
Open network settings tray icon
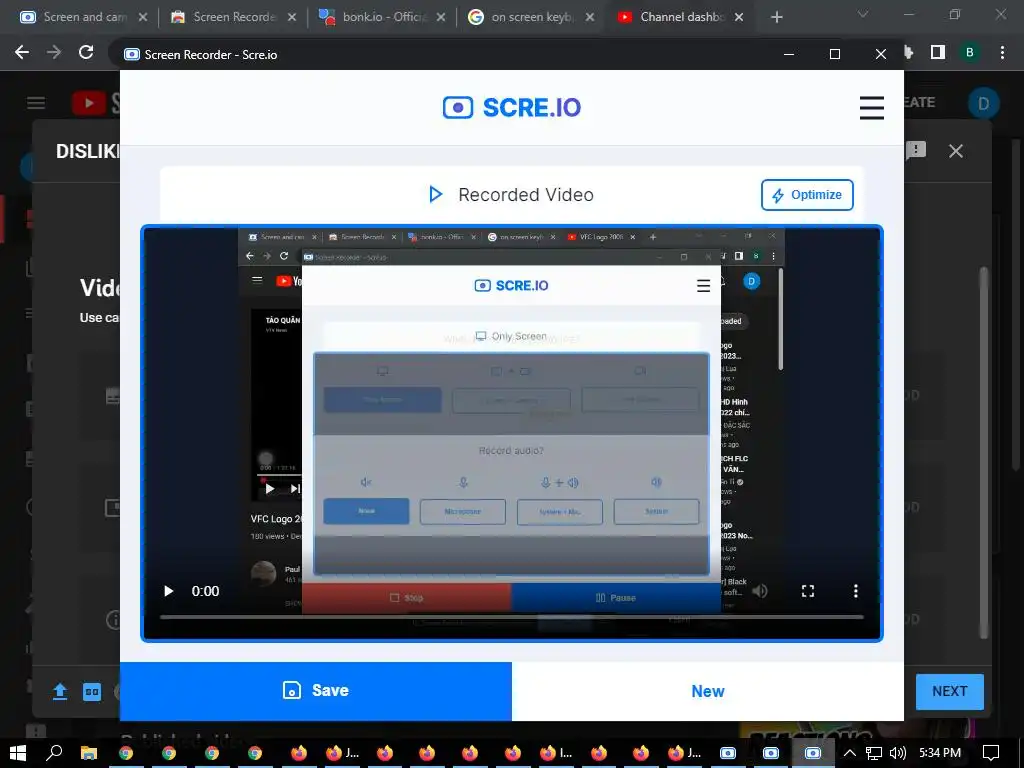click(x=873, y=753)
